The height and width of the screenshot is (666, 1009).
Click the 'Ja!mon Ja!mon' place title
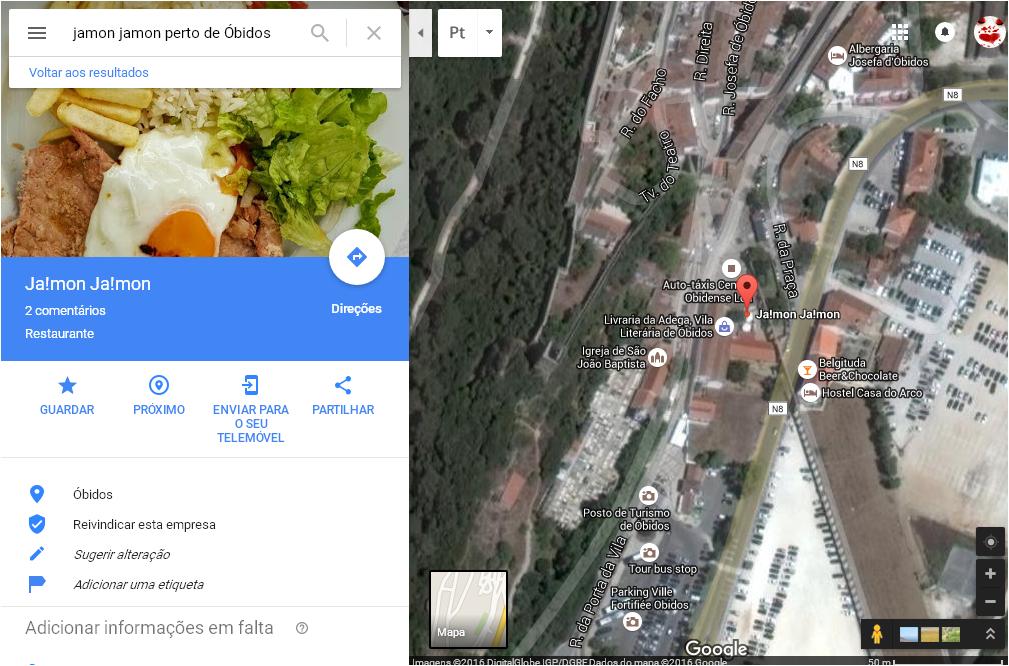[88, 284]
